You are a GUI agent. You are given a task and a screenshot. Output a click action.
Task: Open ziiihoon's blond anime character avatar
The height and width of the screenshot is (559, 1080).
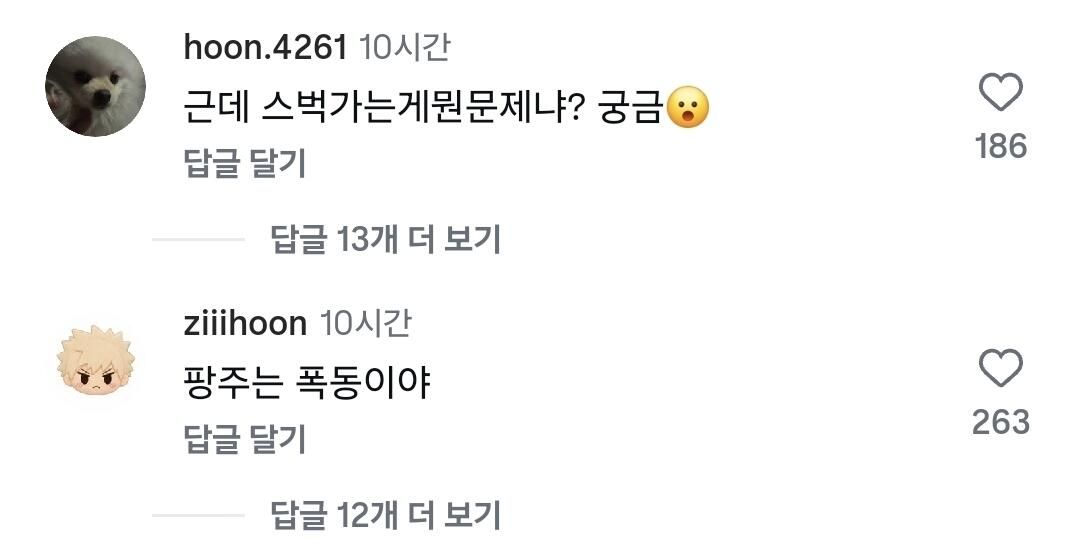[x=96, y=361]
